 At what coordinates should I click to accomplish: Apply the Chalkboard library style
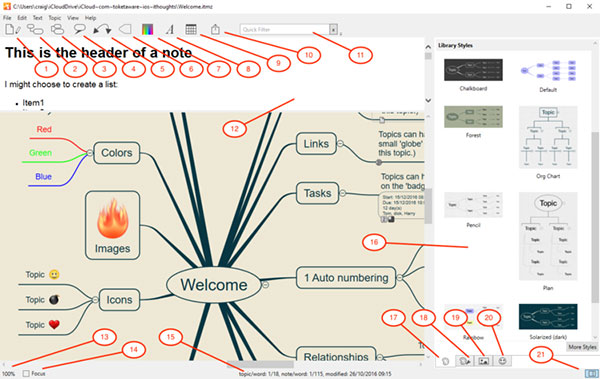click(473, 70)
